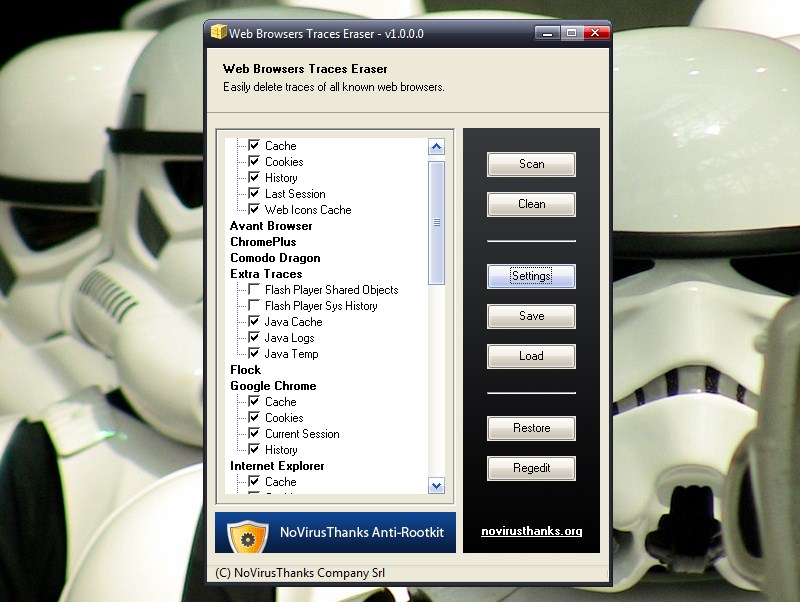Start a scan with the Scan button
Viewport: 800px width, 602px height.
531,164
